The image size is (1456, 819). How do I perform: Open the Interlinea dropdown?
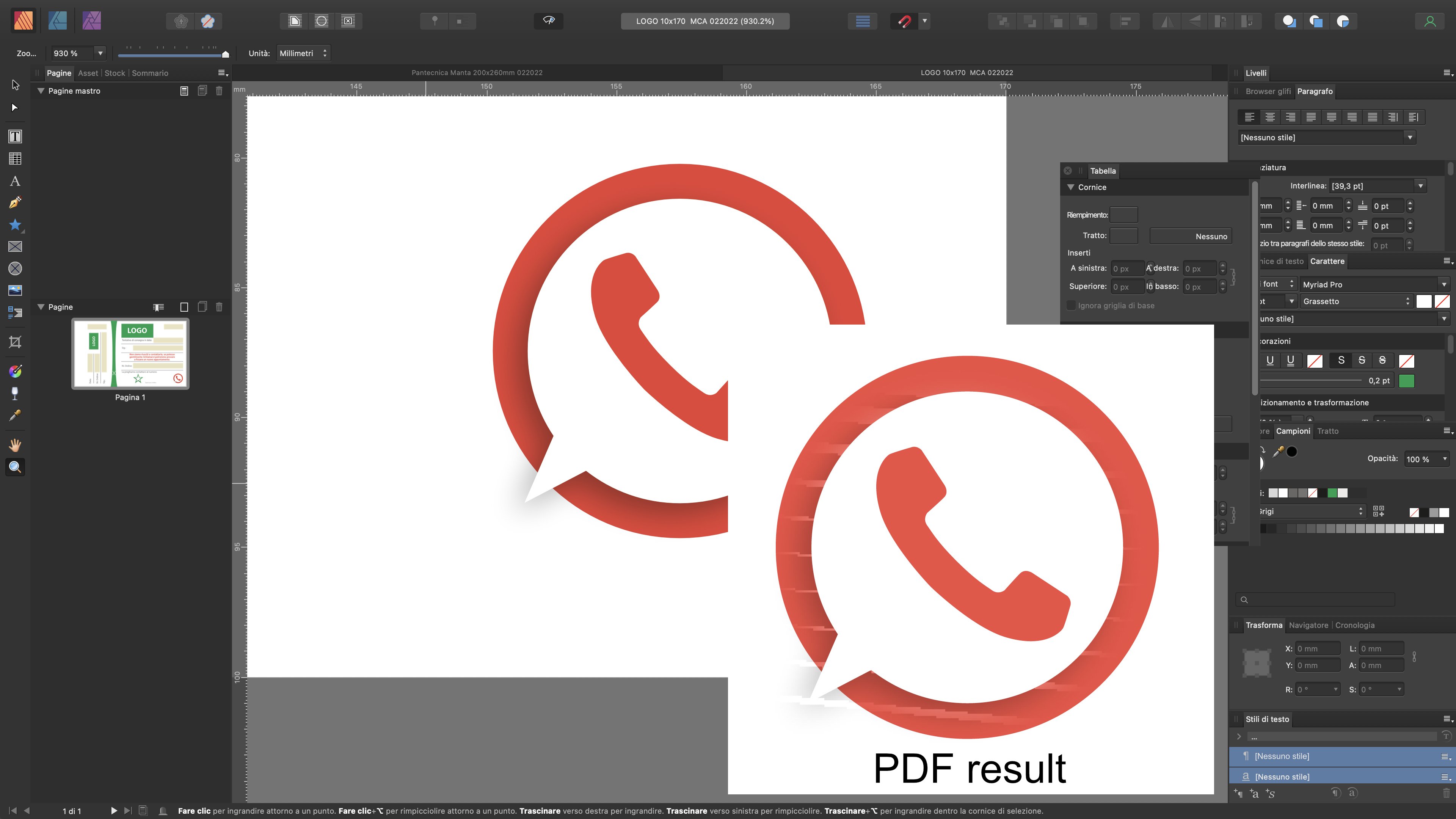click(1420, 186)
